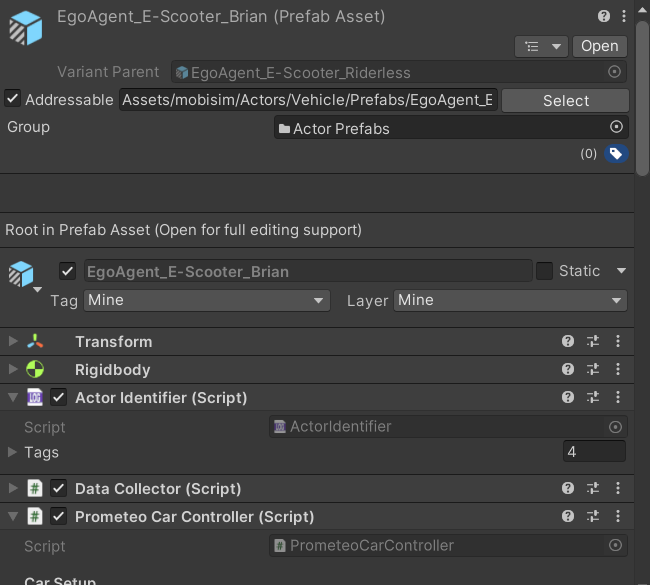Open the Data Collector kebab menu

coord(618,488)
